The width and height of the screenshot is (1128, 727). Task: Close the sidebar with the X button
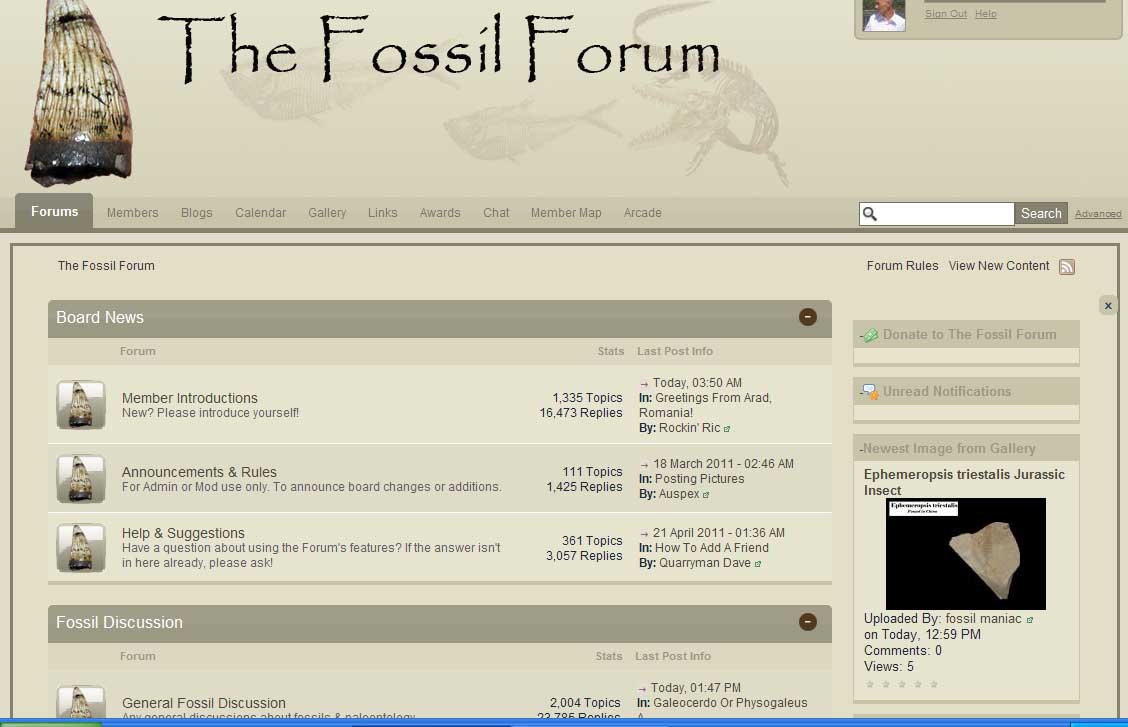pyautogui.click(x=1107, y=305)
